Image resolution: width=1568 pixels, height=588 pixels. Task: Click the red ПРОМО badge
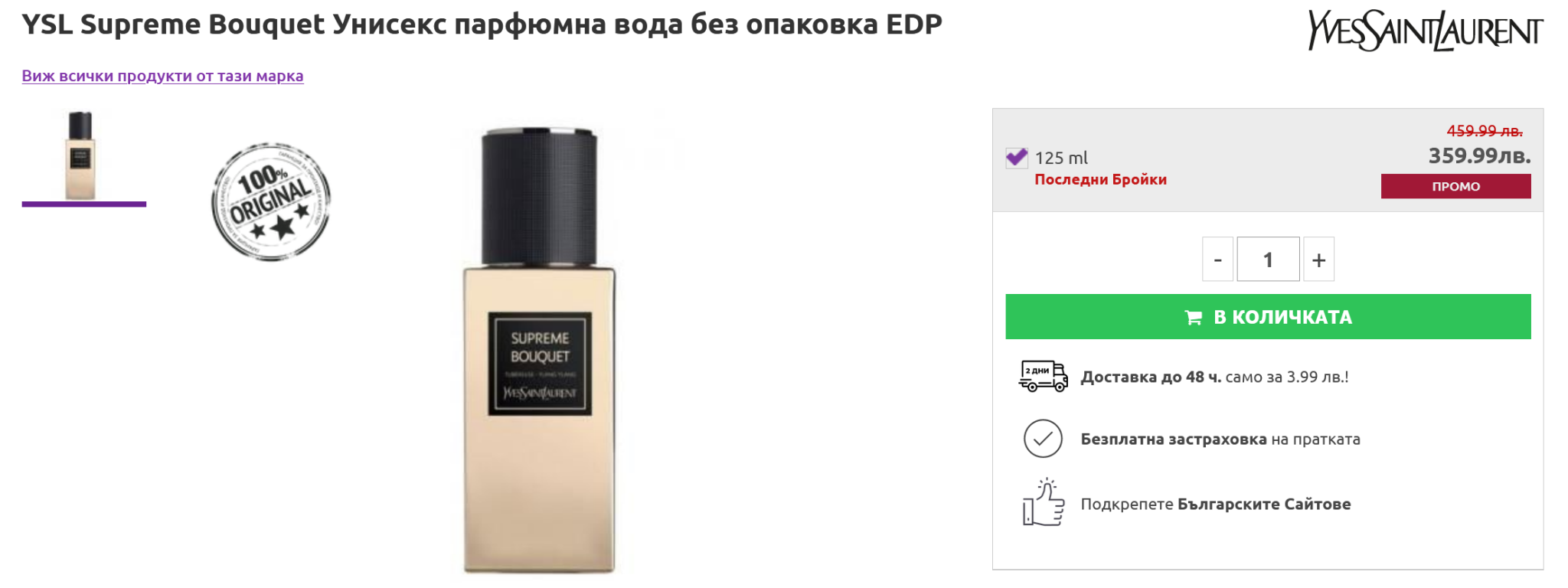[1455, 186]
